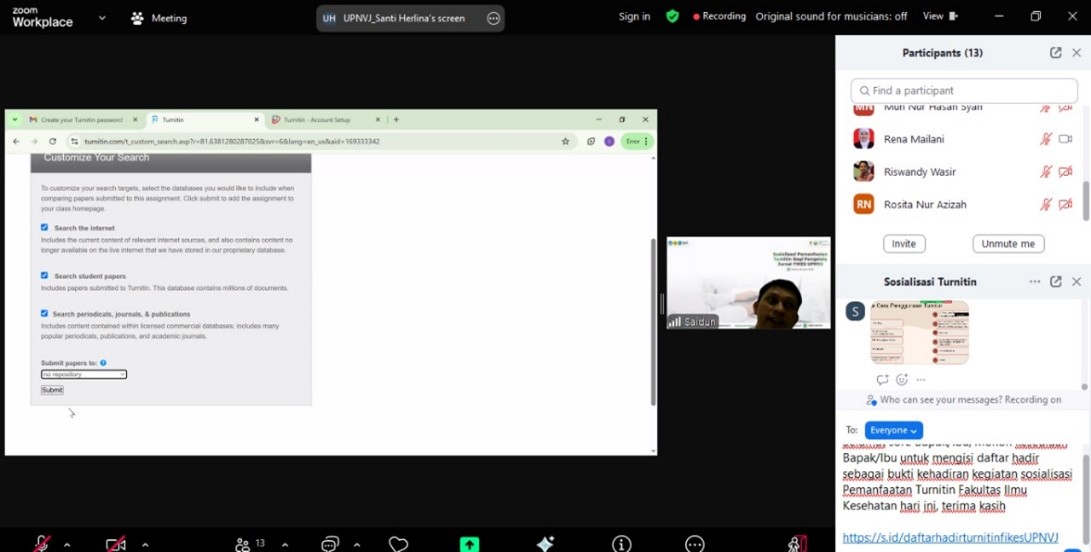The width and height of the screenshot is (1091, 552).
Task: Expand audio options arrow beside microphone
Action: coord(67,544)
